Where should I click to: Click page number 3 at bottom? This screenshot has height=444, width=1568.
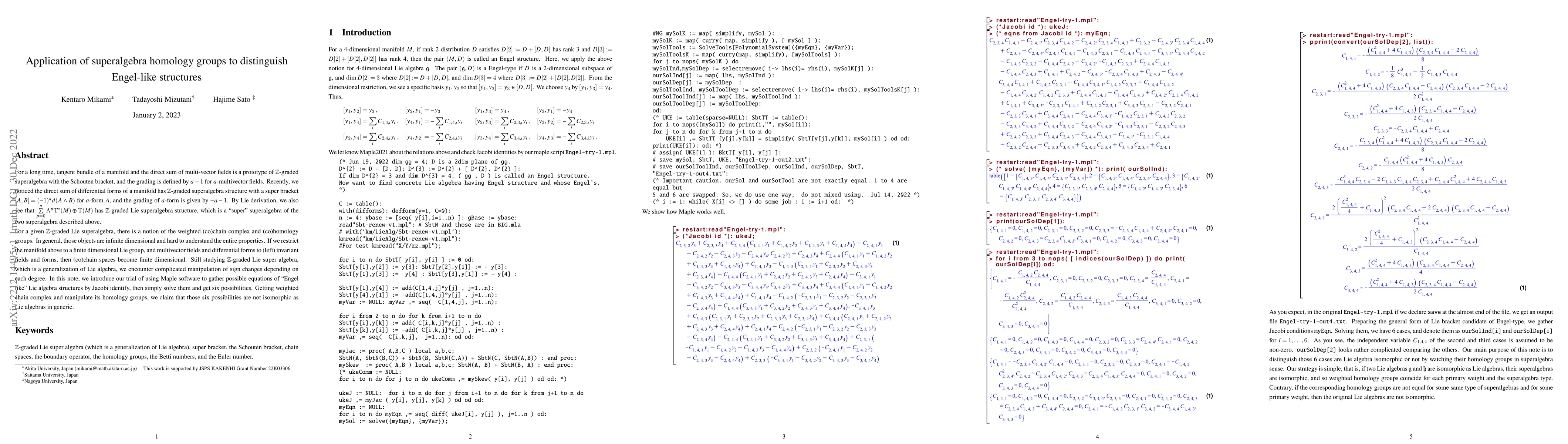point(784,437)
